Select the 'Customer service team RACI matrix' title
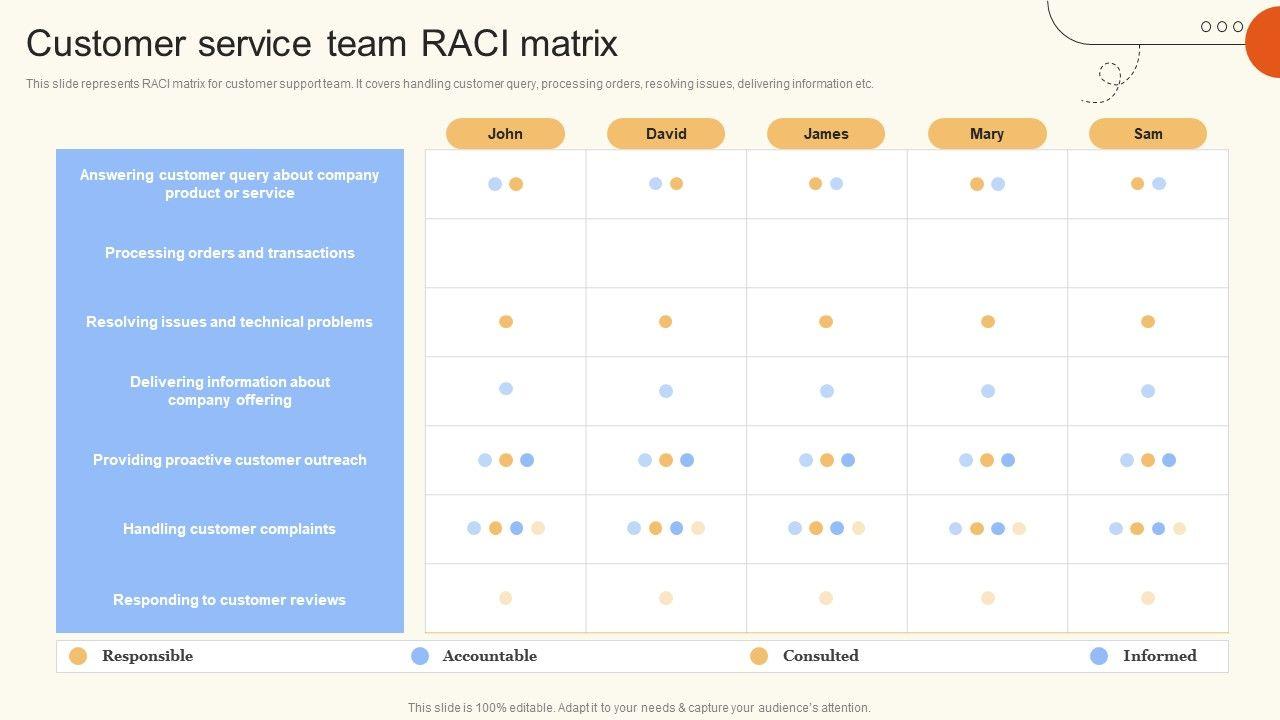This screenshot has width=1280, height=720. click(x=322, y=44)
